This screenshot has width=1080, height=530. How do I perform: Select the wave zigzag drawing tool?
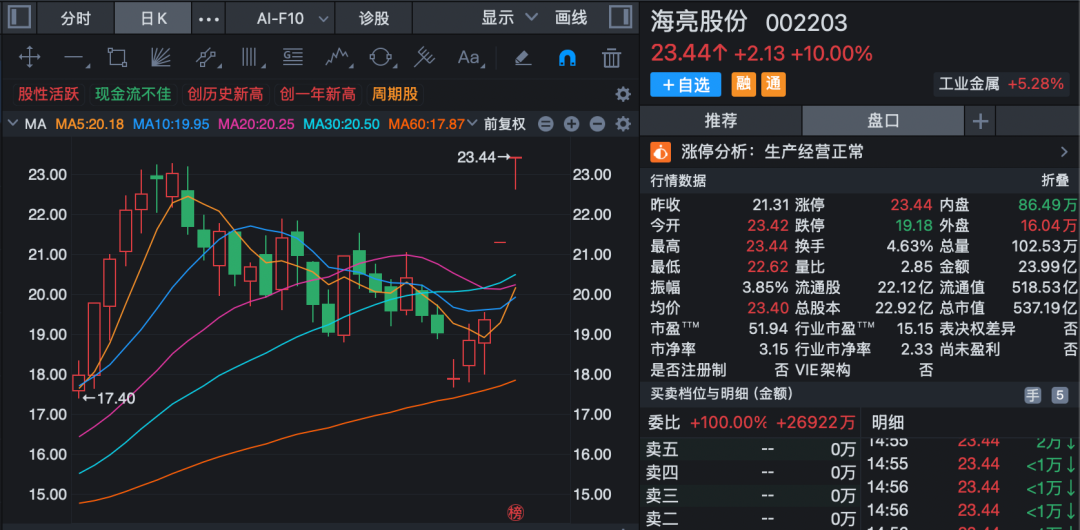337,57
